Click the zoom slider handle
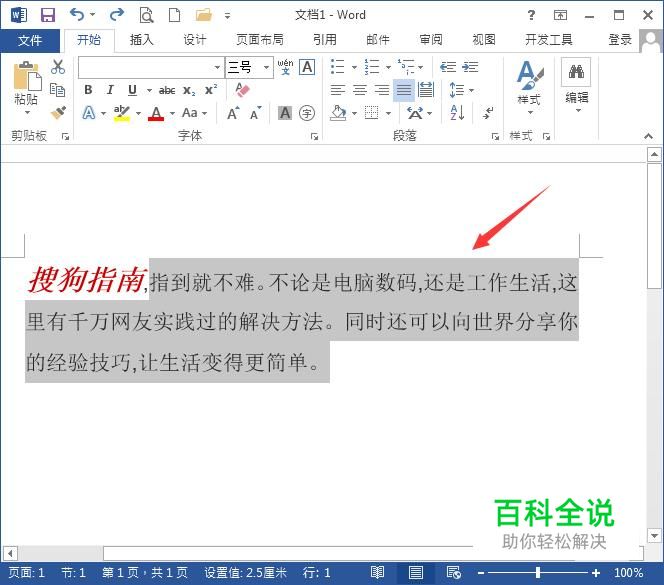 click(x=538, y=573)
